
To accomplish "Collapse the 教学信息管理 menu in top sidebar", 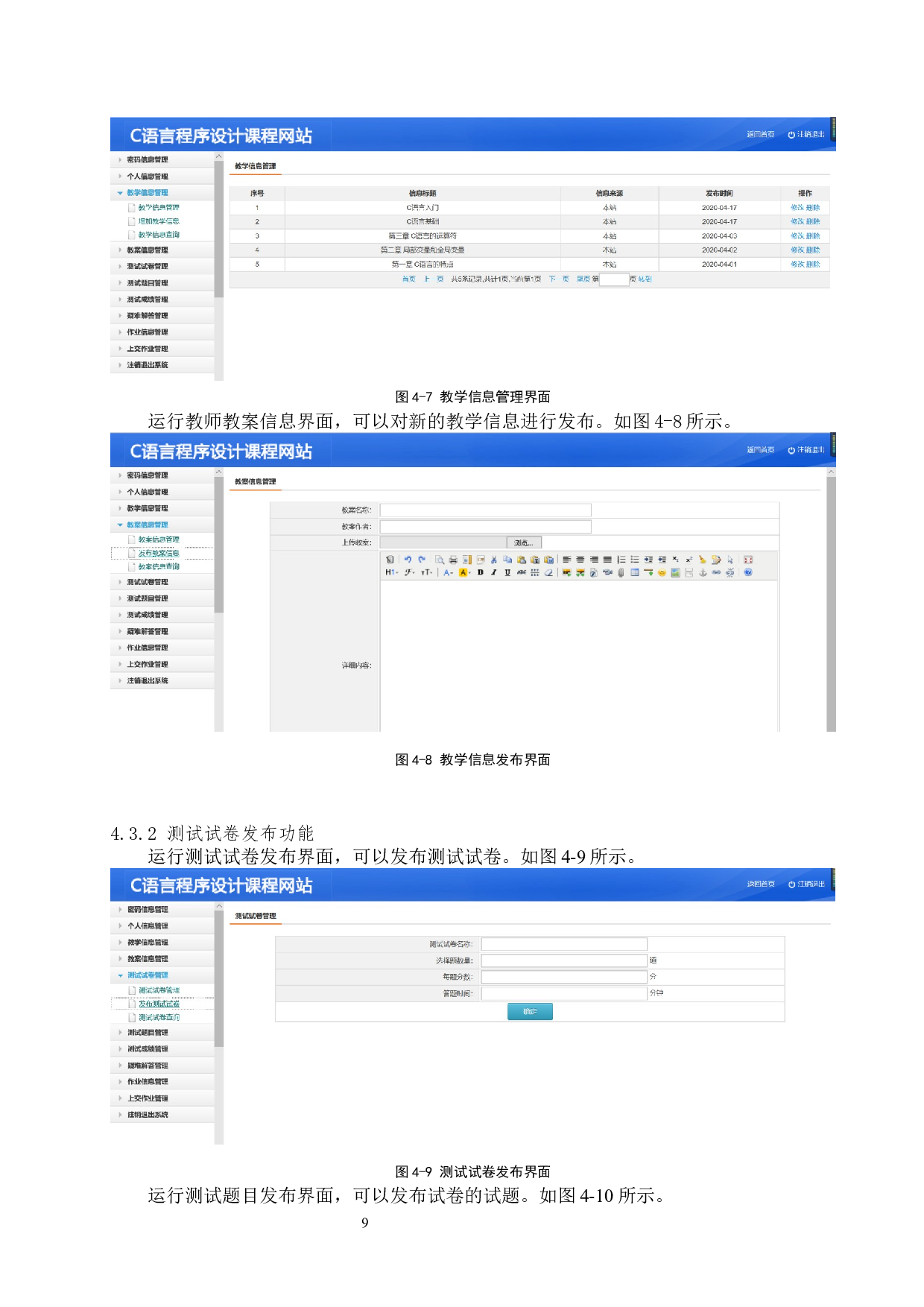I will tap(147, 193).
